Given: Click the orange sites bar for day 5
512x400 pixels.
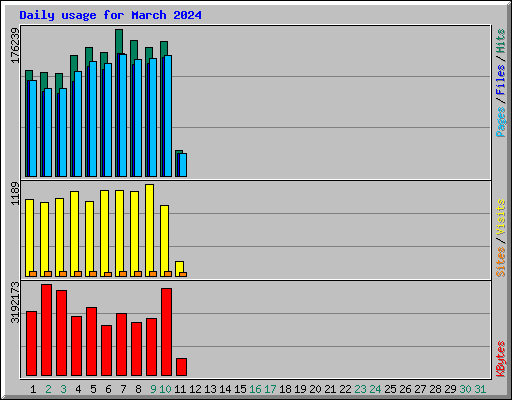Looking at the screenshot, I should (x=93, y=274).
